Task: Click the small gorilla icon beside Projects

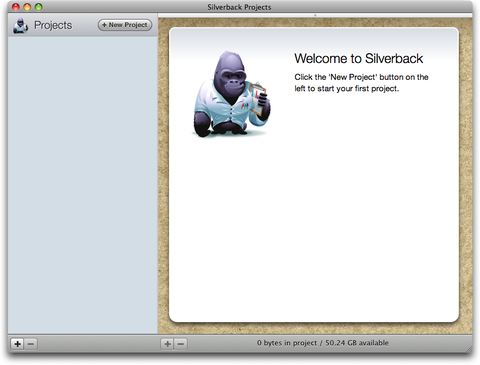Action: pos(20,26)
